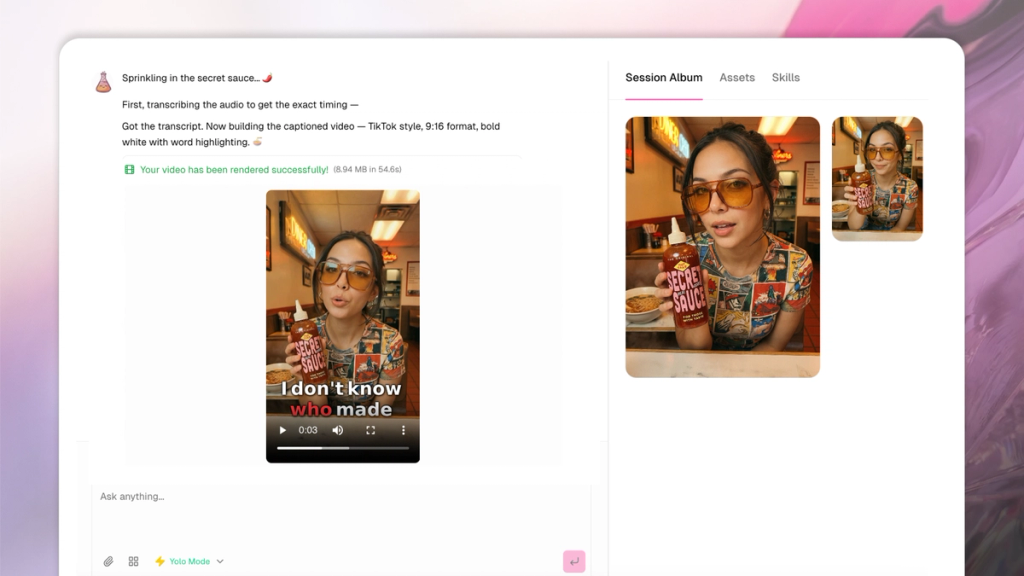Open the large secret sauce image thumbnail
Image resolution: width=1024 pixels, height=576 pixels.
click(722, 247)
